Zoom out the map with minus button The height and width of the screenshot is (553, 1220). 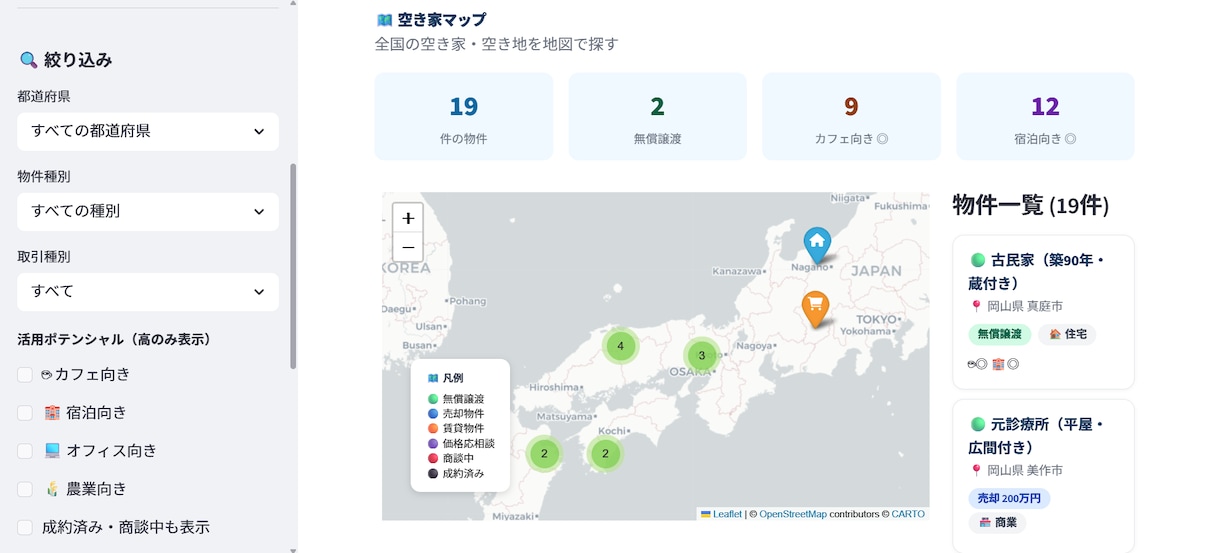pos(408,247)
